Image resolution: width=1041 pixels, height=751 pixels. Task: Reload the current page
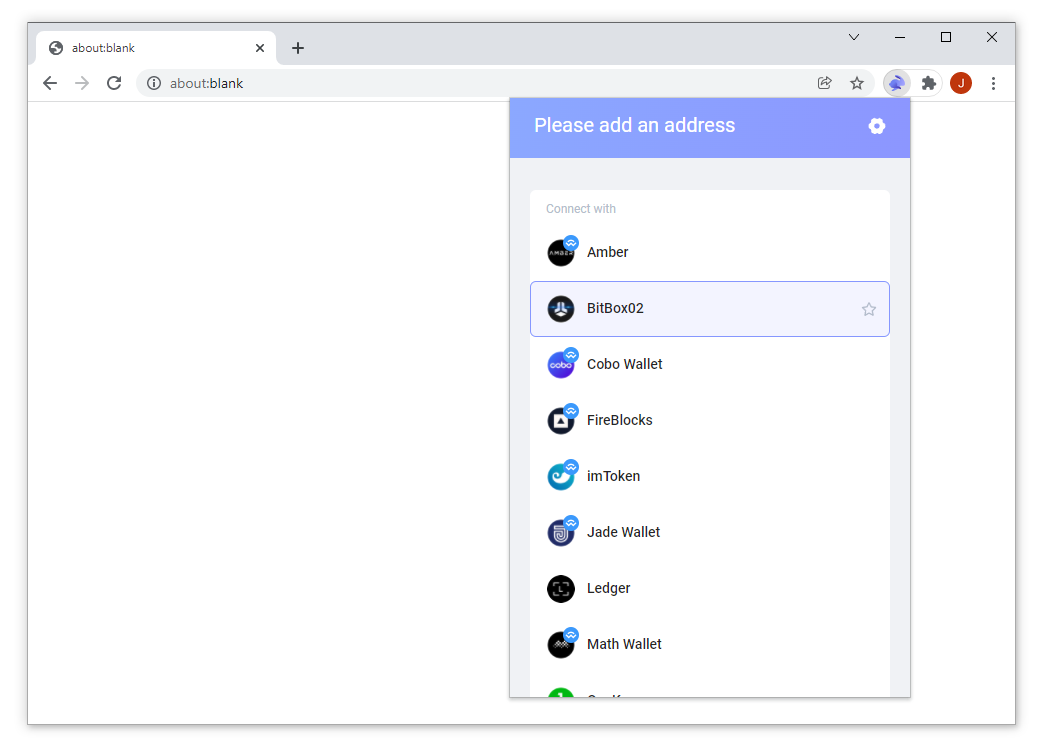tap(114, 84)
